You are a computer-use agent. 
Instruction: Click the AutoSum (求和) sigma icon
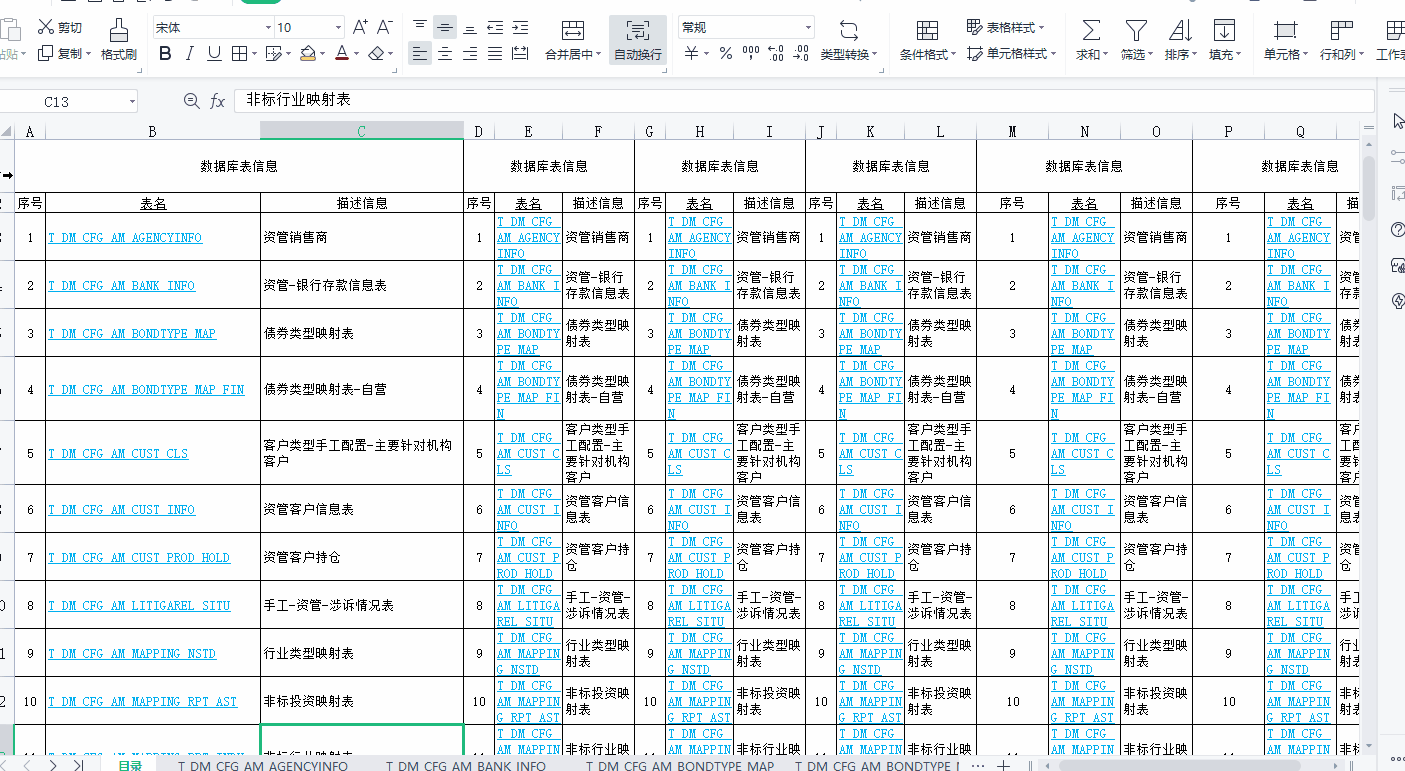1091,30
